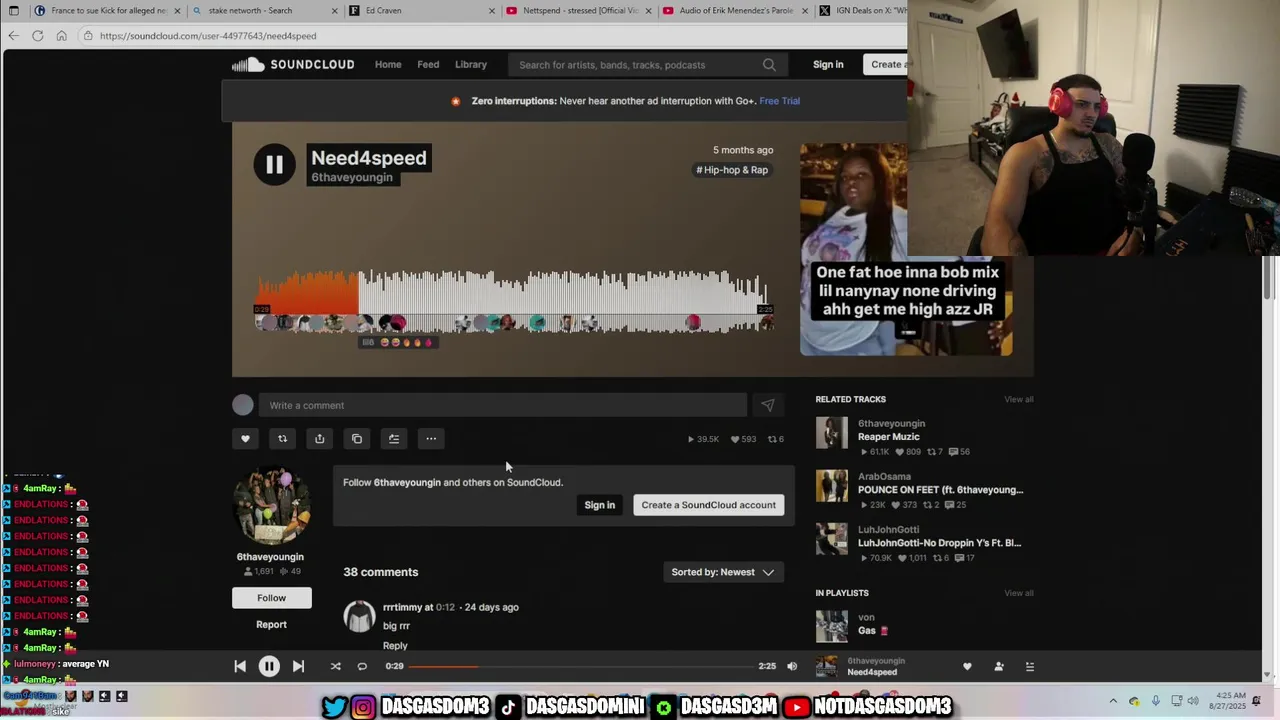The image size is (1280, 720).
Task: Click View all for In Playlists
Action: (x=1018, y=593)
